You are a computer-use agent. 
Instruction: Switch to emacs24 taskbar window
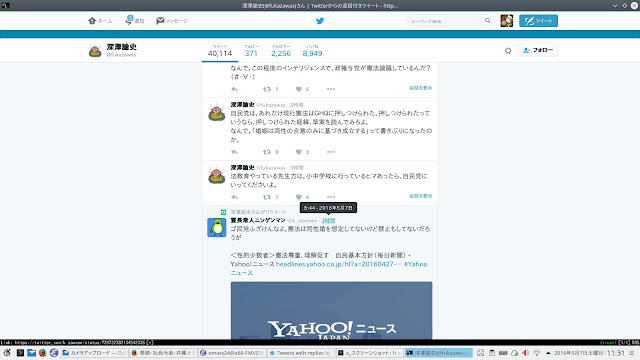coord(233,353)
